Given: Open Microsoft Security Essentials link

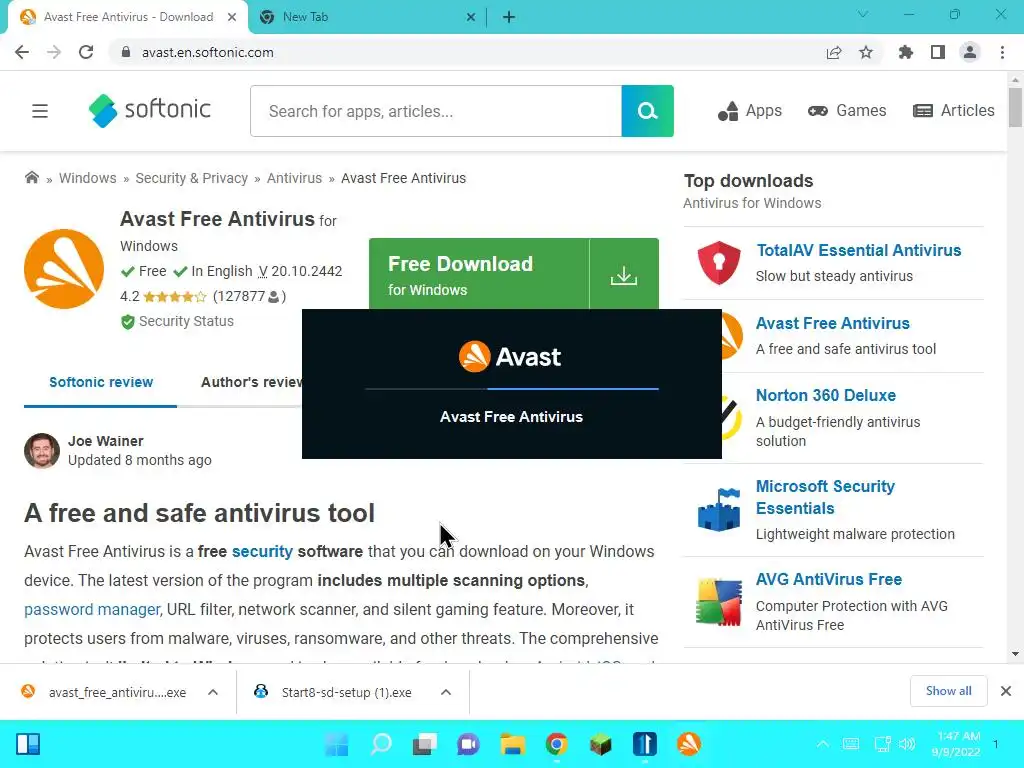Looking at the screenshot, I should point(825,497).
